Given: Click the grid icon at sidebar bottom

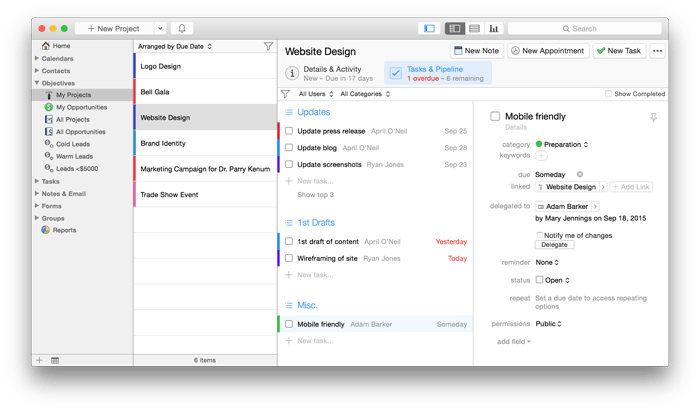Looking at the screenshot, I should click(55, 360).
